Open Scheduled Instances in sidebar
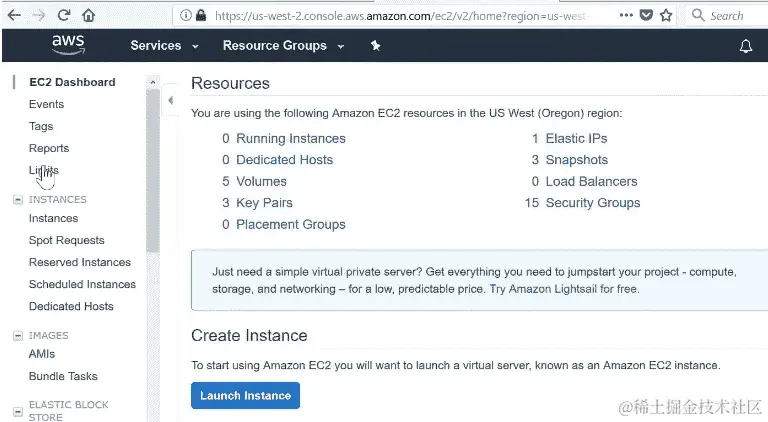The image size is (768, 422). point(82,284)
